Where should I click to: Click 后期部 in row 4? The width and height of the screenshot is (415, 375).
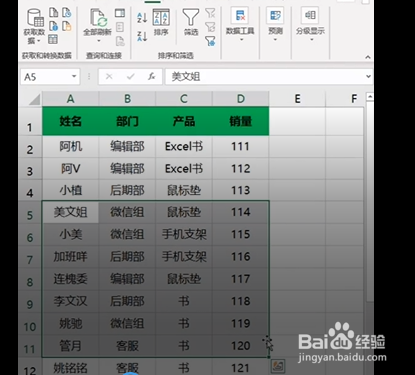[x=127, y=190]
